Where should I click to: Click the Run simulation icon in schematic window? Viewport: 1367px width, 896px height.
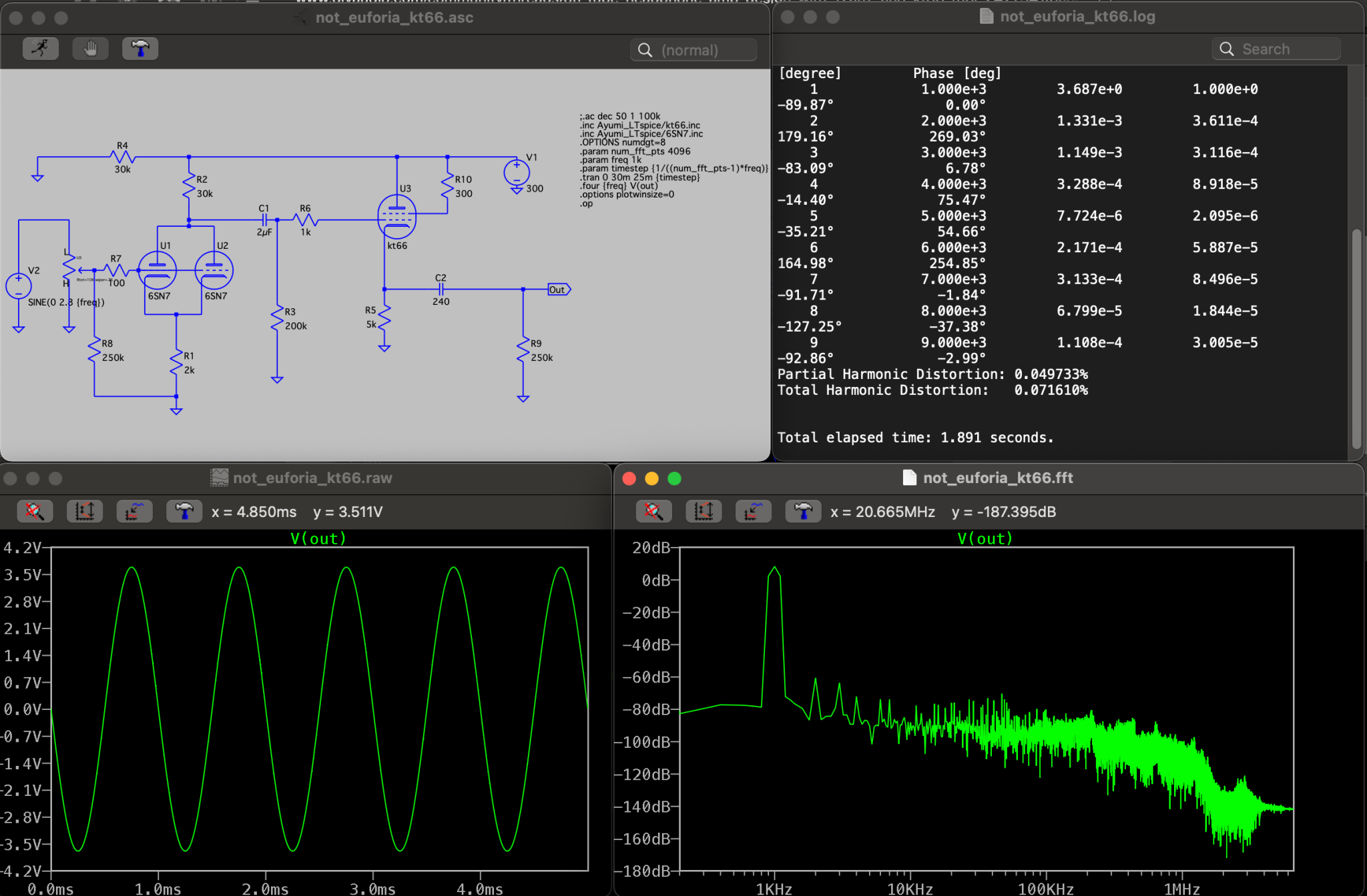(41, 49)
